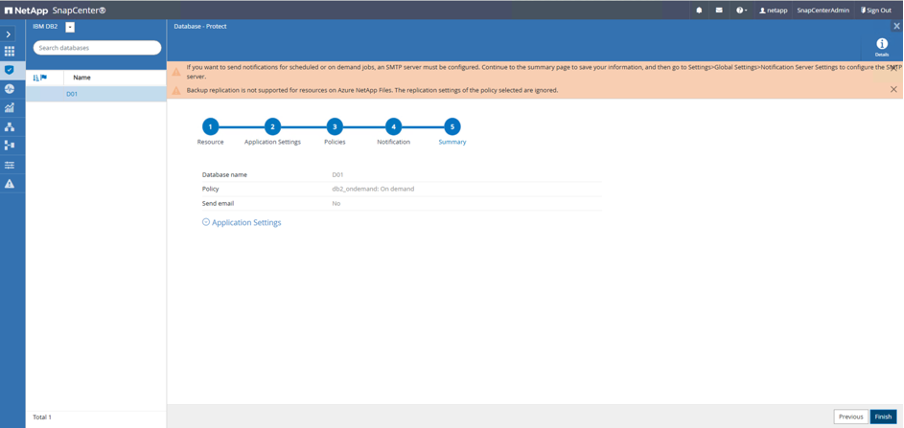Image resolution: width=904 pixels, height=428 pixels.
Task: Open the mail envelope icon
Action: (720, 10)
